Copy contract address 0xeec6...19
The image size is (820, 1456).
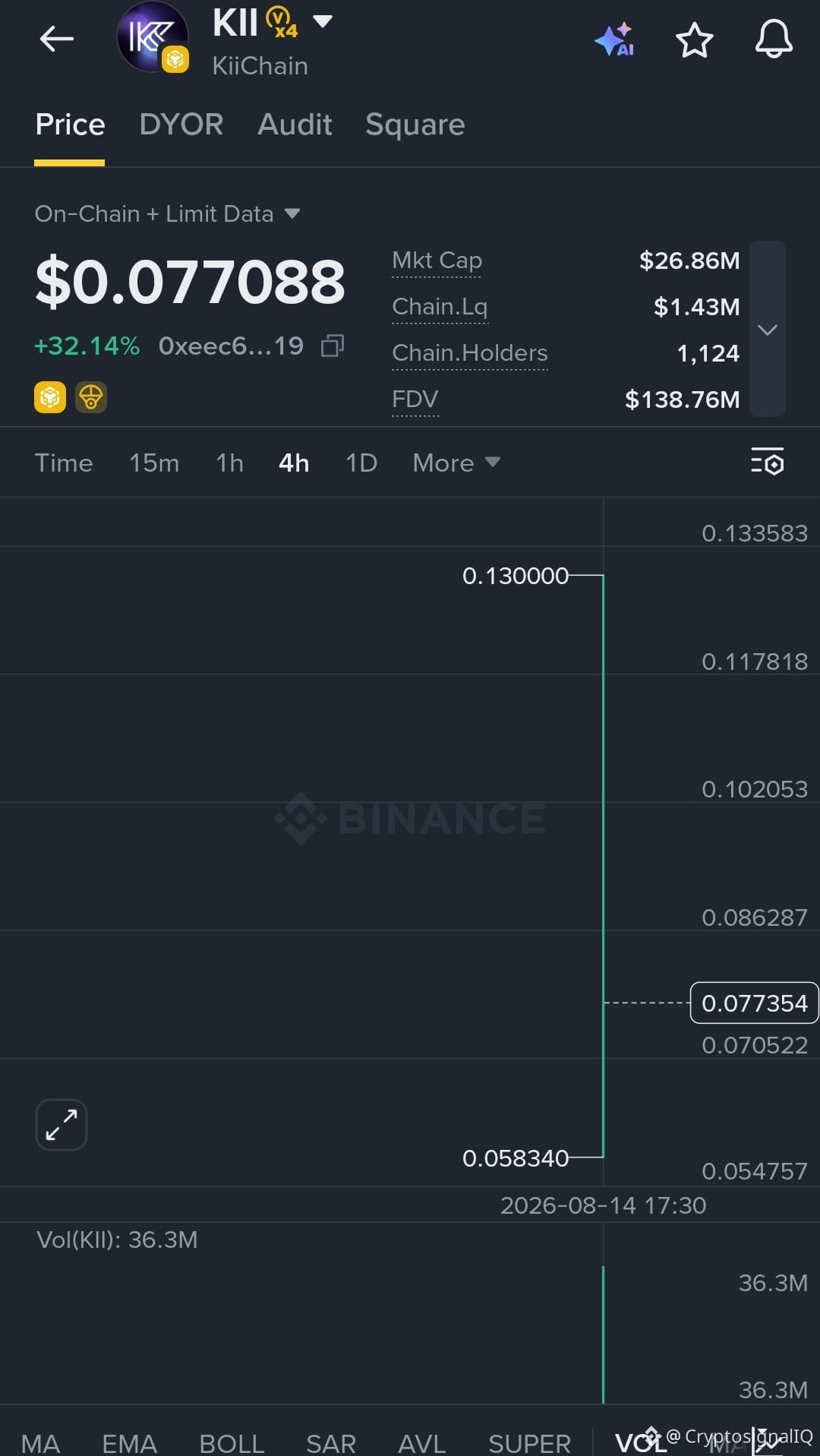tap(333, 346)
